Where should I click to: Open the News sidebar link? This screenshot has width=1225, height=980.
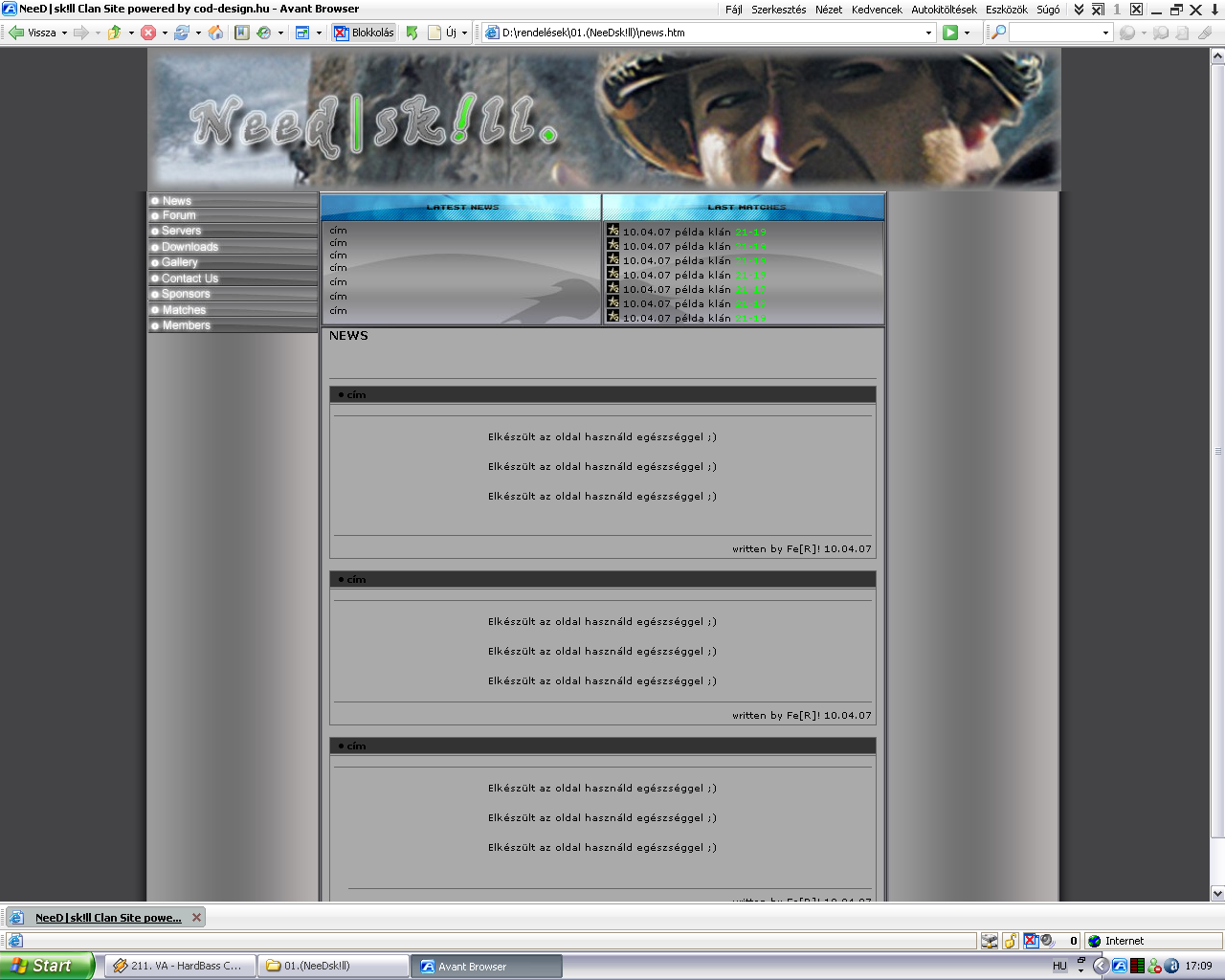pyautogui.click(x=233, y=200)
